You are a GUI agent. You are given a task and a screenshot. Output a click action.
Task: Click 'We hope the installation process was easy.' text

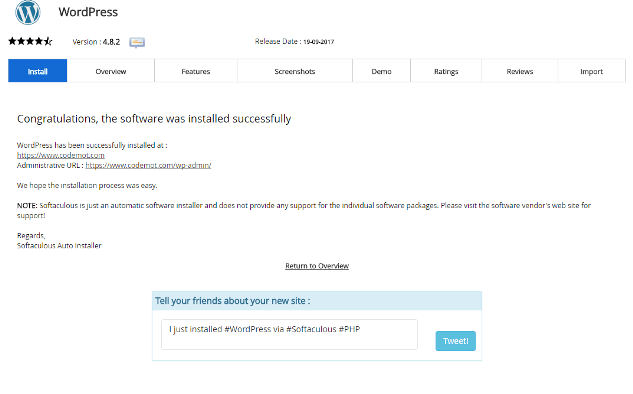pyautogui.click(x=87, y=185)
